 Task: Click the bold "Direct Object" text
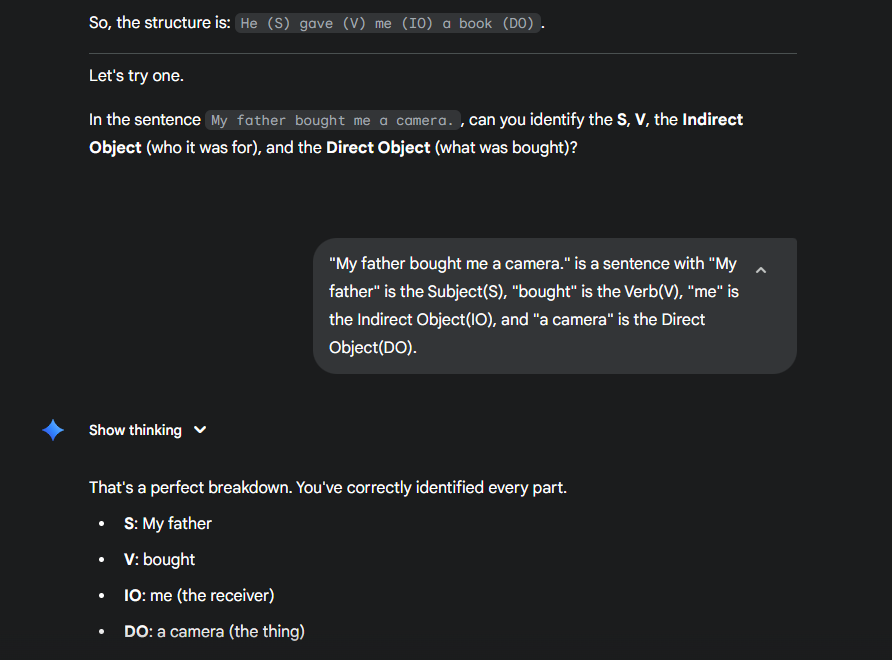pos(378,147)
